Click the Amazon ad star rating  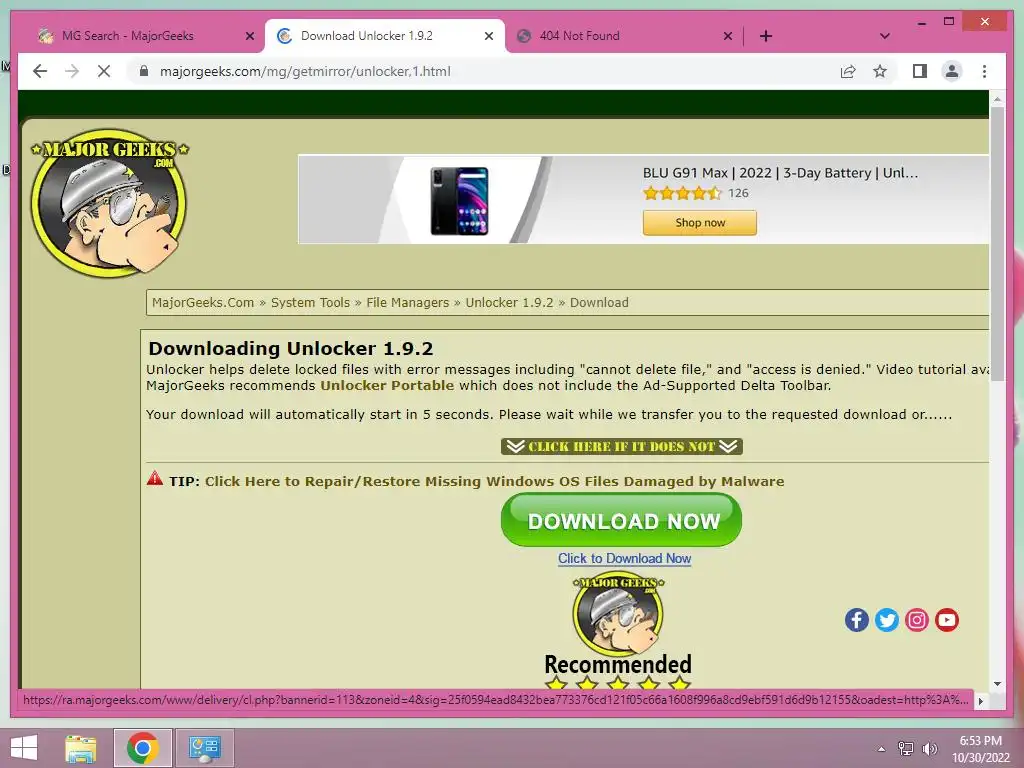(x=682, y=193)
